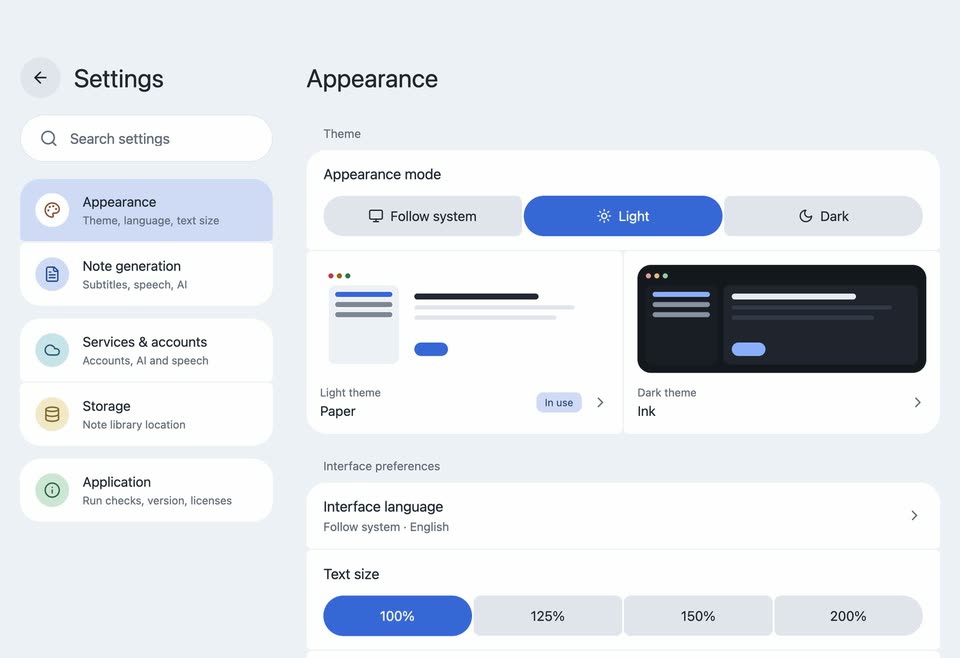This screenshot has width=960, height=658.
Task: Expand the Paper light theme chevron
Action: 601,402
